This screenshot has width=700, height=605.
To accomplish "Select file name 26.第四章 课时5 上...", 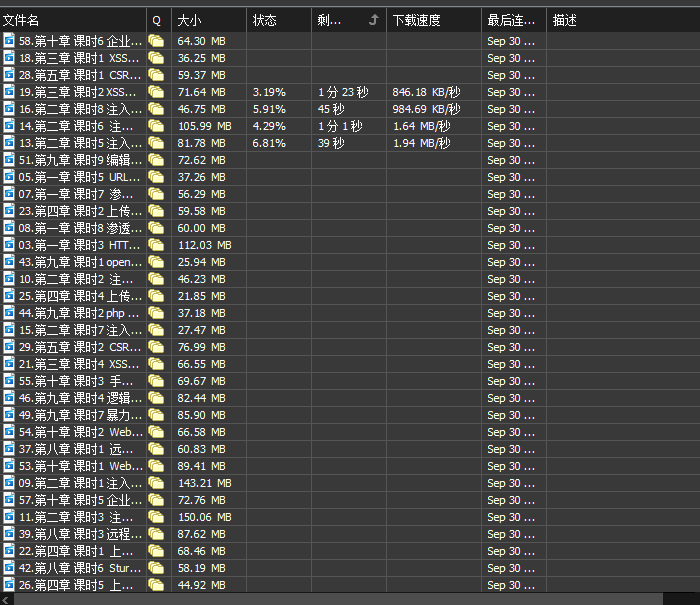I will point(76,585).
